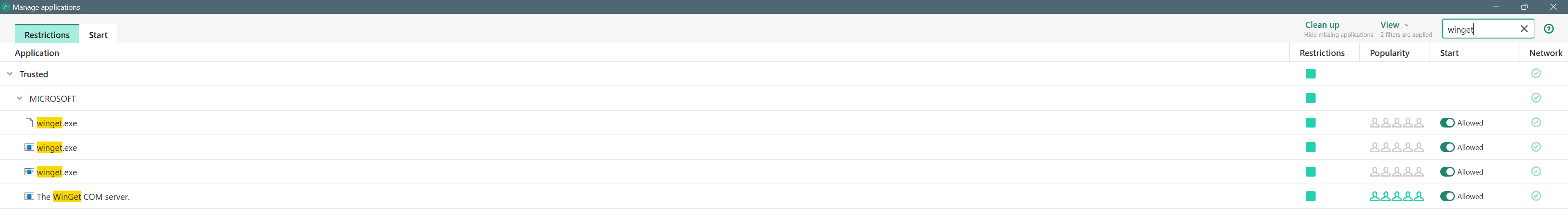The image size is (1568, 215).
Task: Toggle Allowed switch for first winget.exe
Action: 1447,123
